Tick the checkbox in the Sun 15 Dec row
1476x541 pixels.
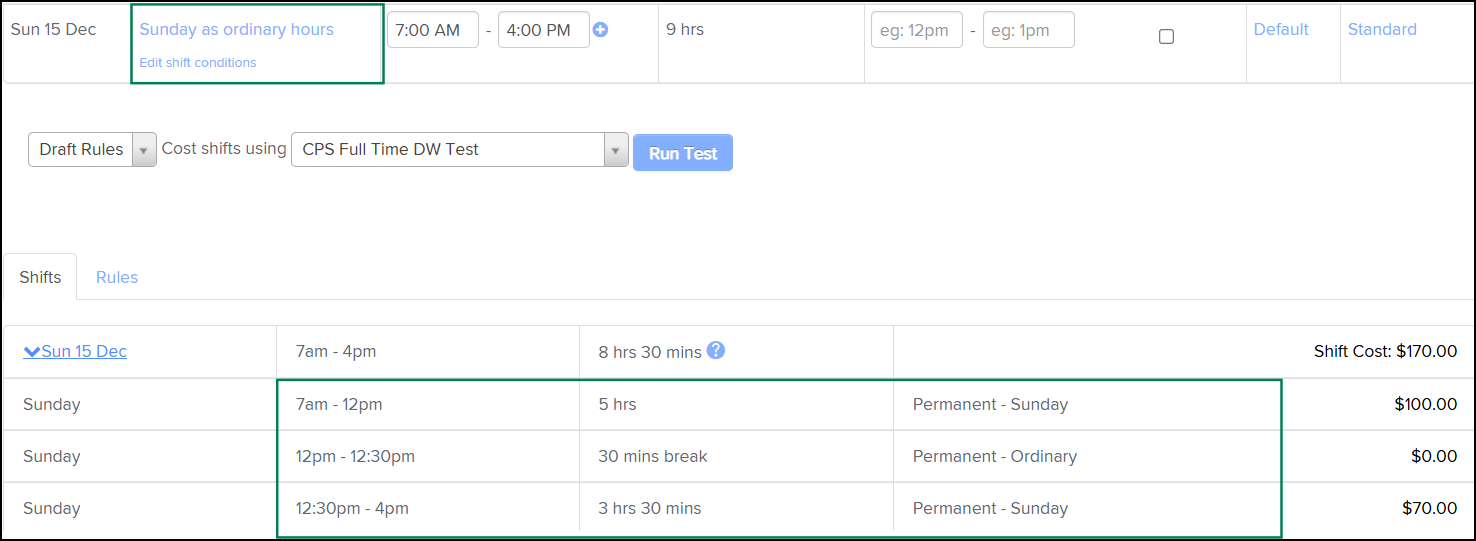pos(1166,37)
